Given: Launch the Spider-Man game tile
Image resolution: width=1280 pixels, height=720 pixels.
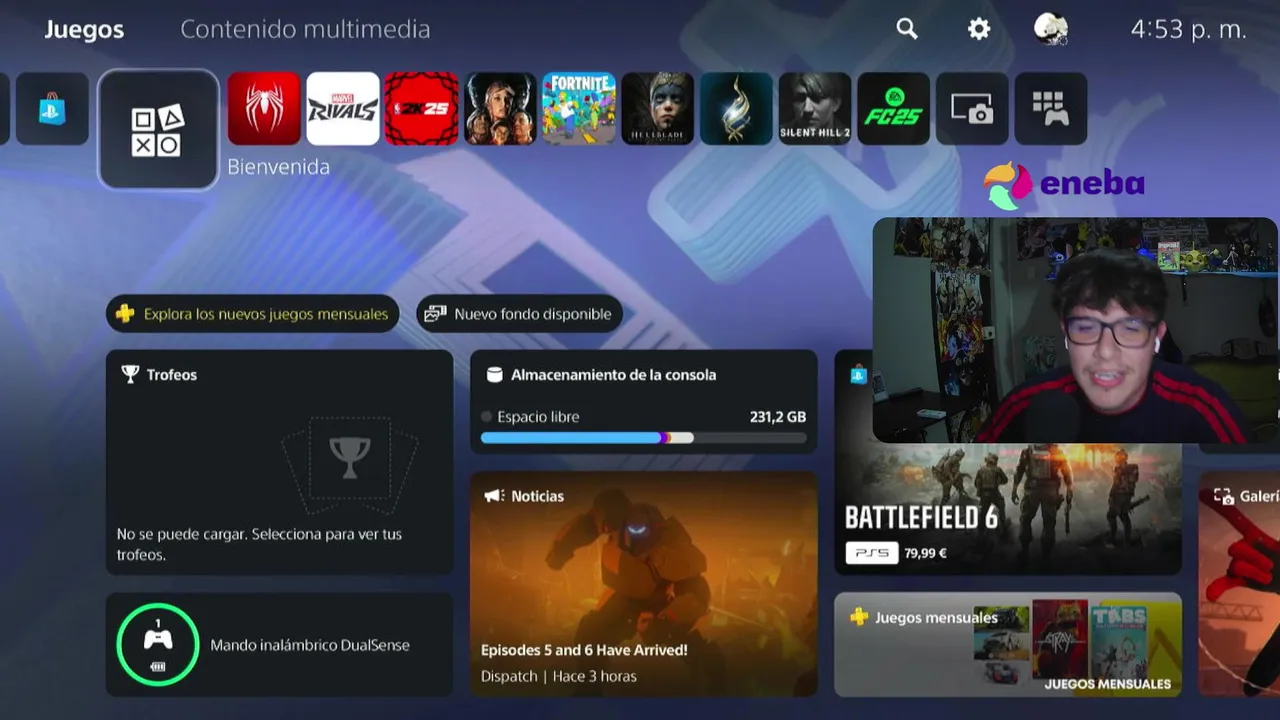Looking at the screenshot, I should pyautogui.click(x=264, y=109).
